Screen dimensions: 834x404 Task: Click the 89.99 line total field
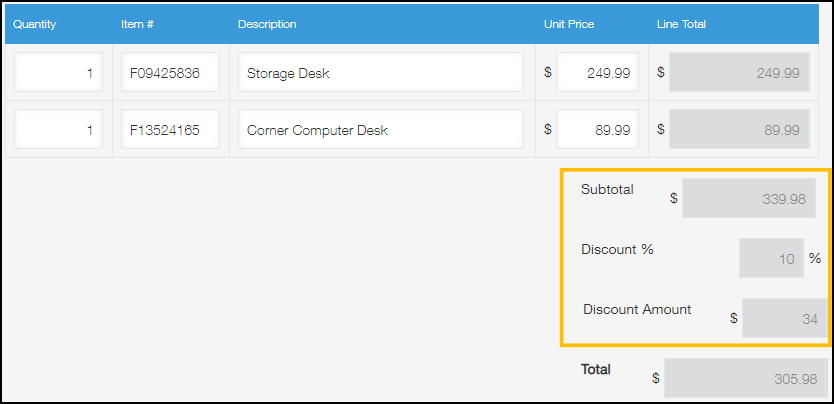click(x=739, y=130)
